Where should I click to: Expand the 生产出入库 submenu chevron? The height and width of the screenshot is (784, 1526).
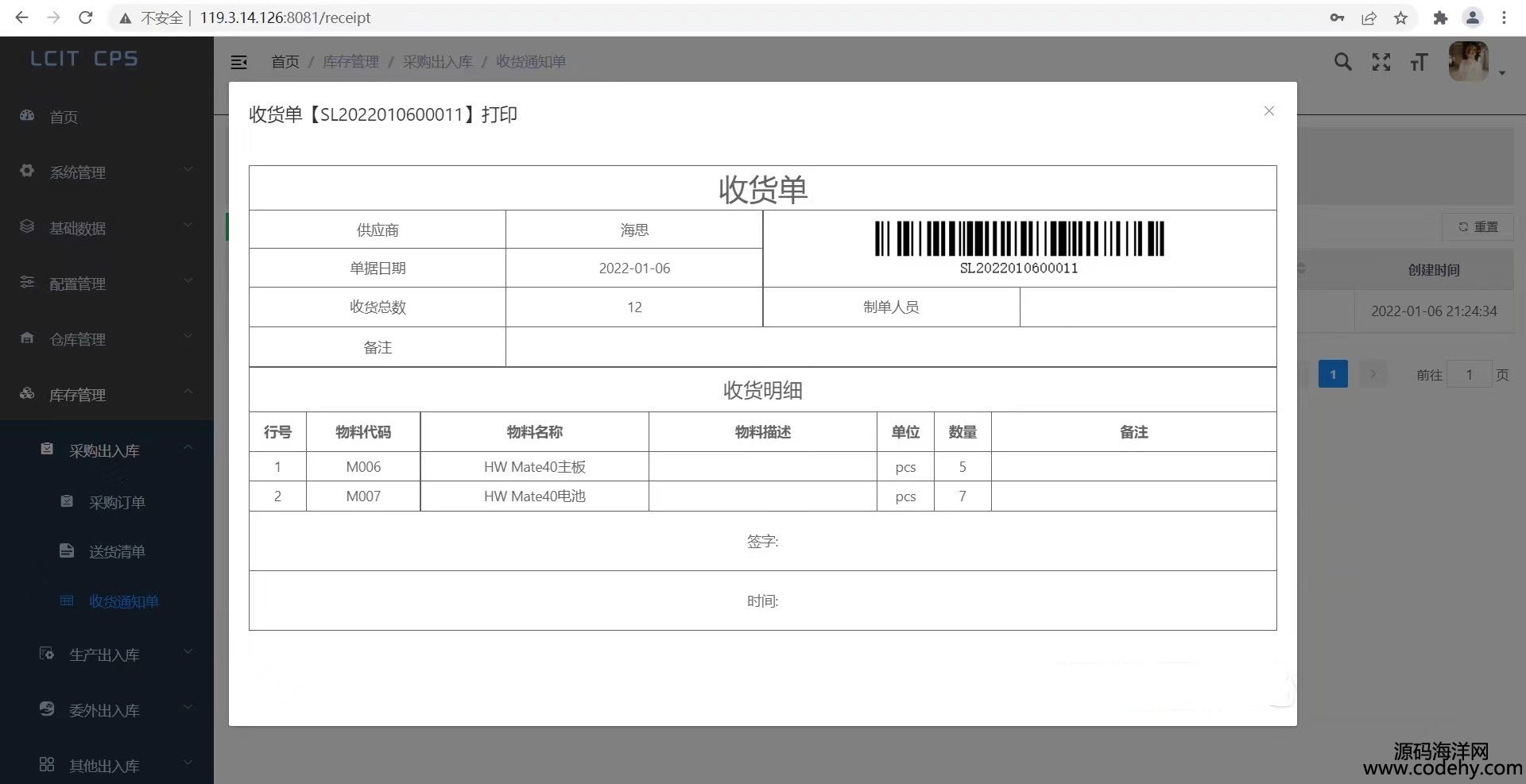click(188, 651)
